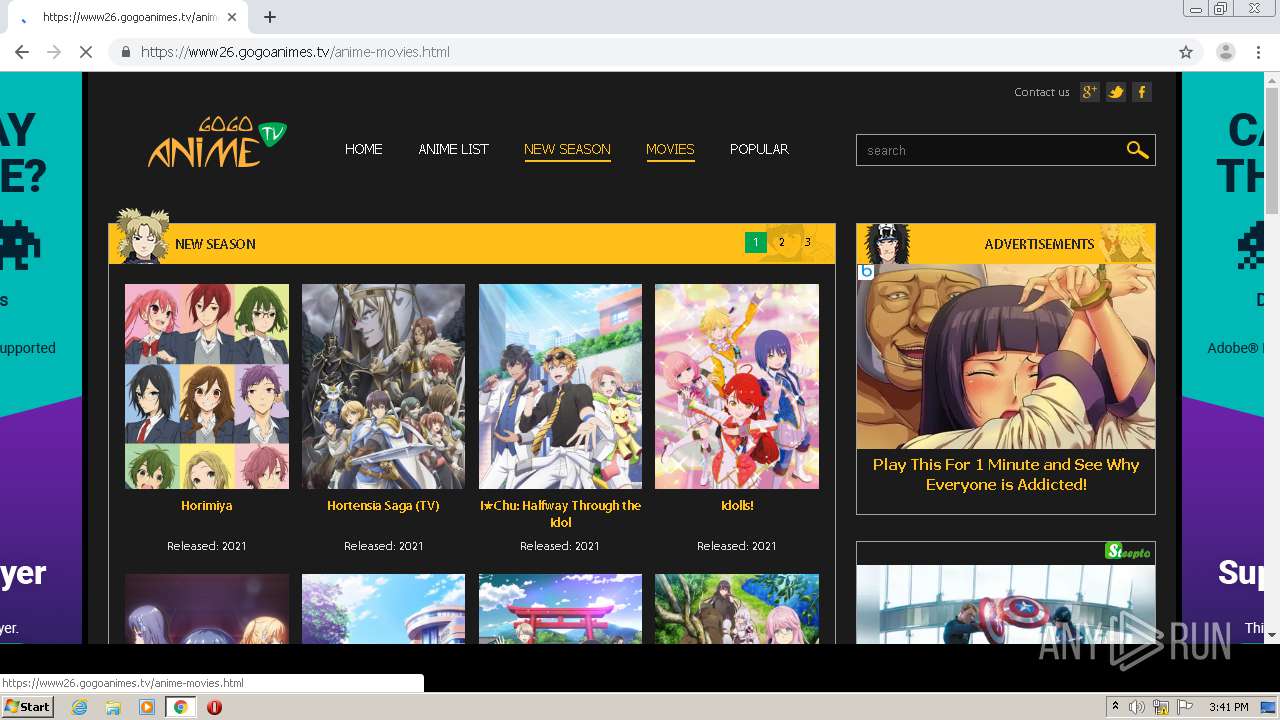The image size is (1280, 720).
Task: Bookmark this page with the star icon
Action: point(1186,52)
